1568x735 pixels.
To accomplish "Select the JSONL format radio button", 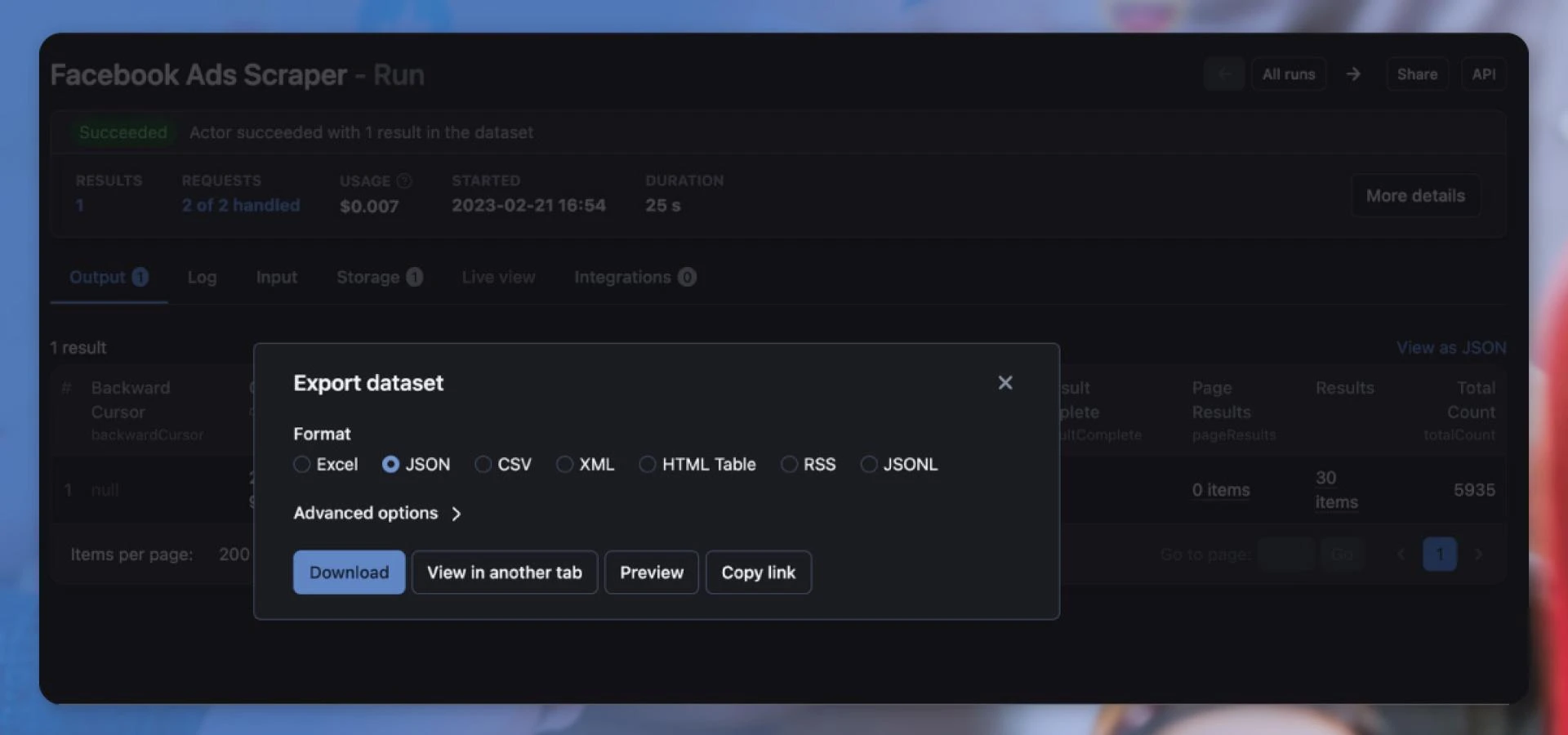I will point(869,465).
